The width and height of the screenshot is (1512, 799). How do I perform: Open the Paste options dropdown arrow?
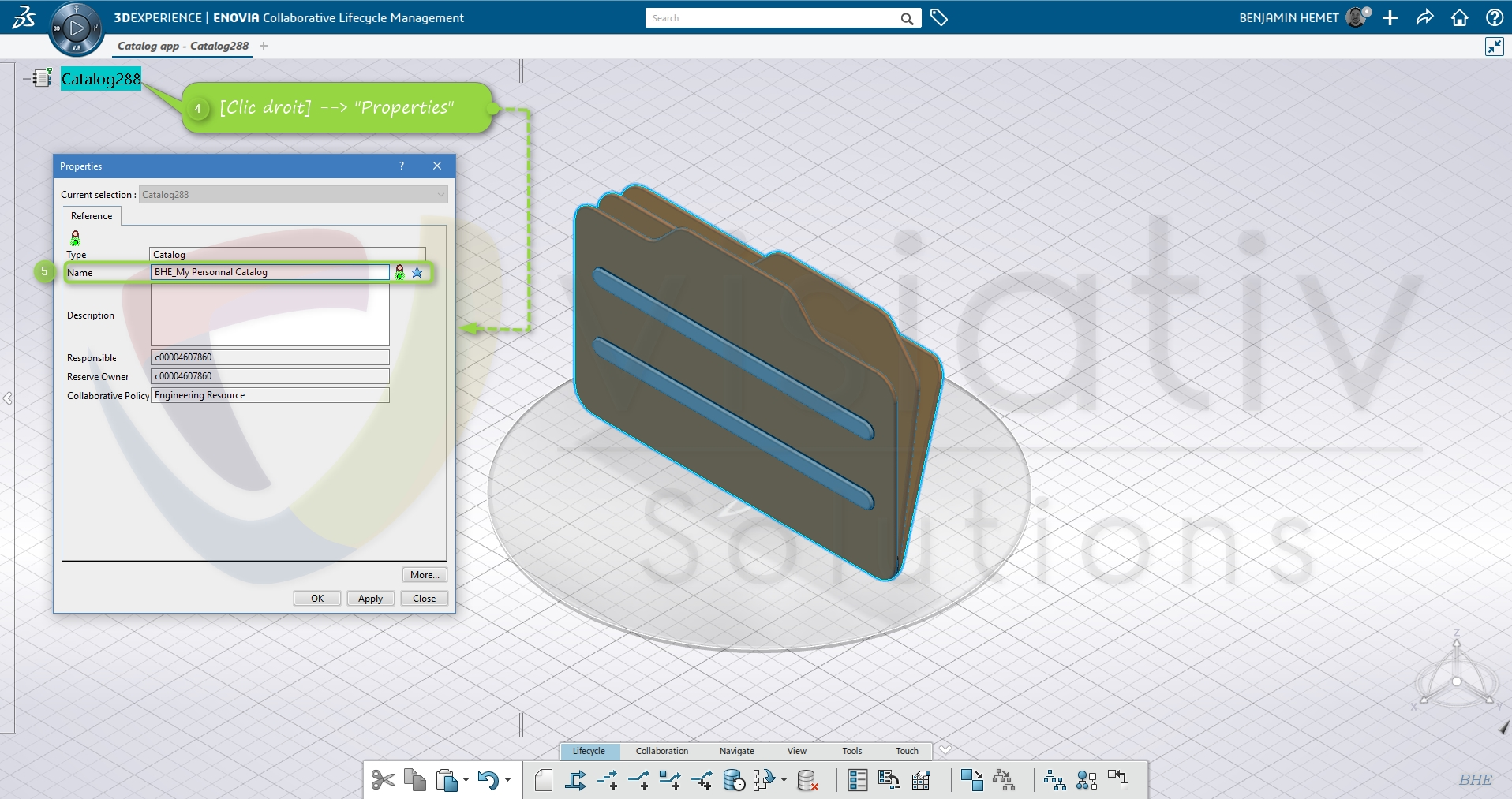point(466,781)
